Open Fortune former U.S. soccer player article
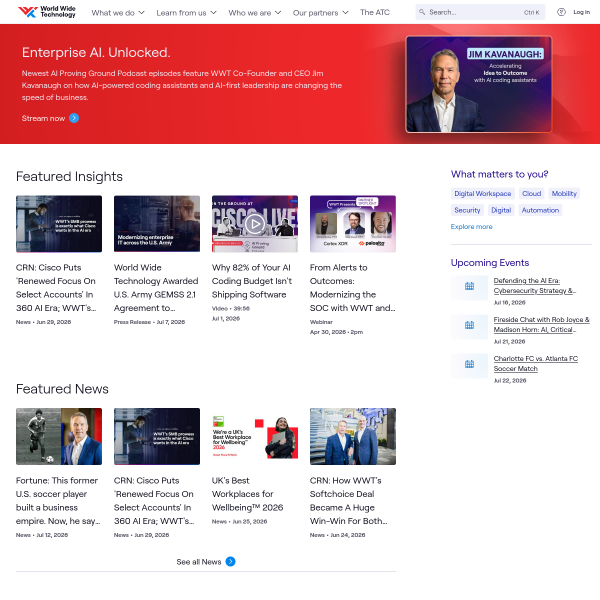The image size is (600, 600). pos(58,501)
